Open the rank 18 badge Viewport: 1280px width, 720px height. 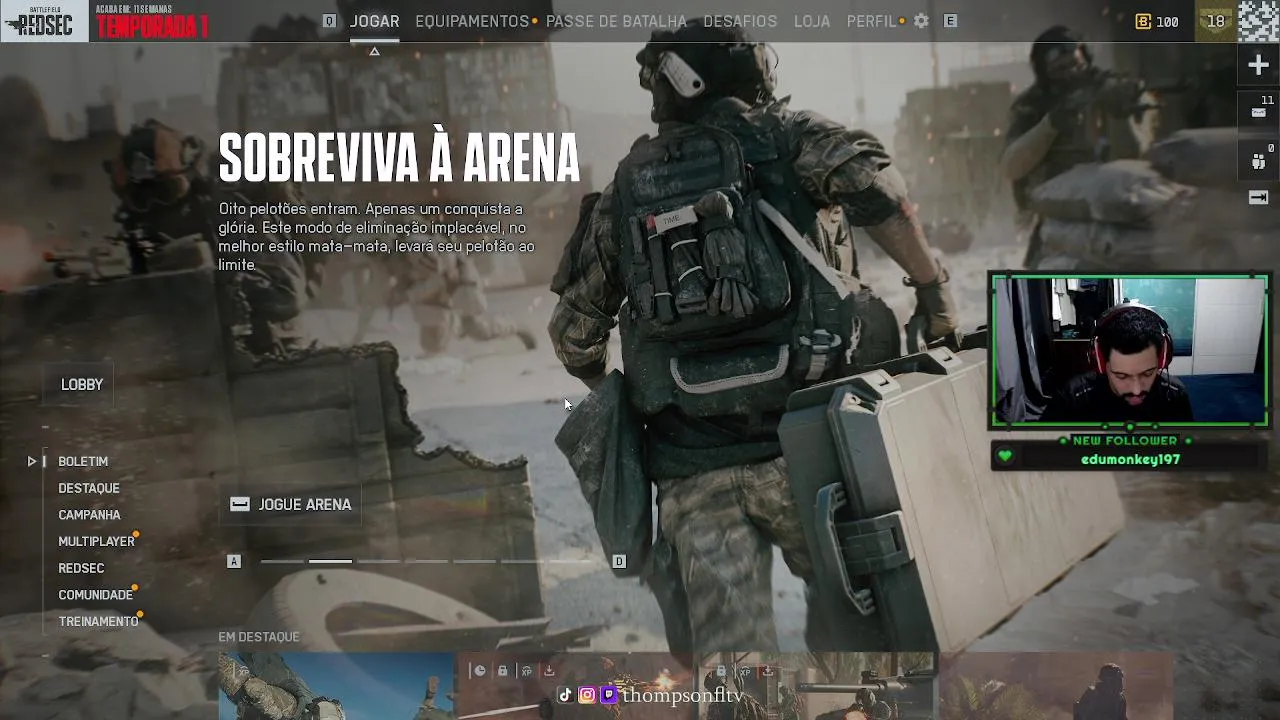click(x=1216, y=21)
